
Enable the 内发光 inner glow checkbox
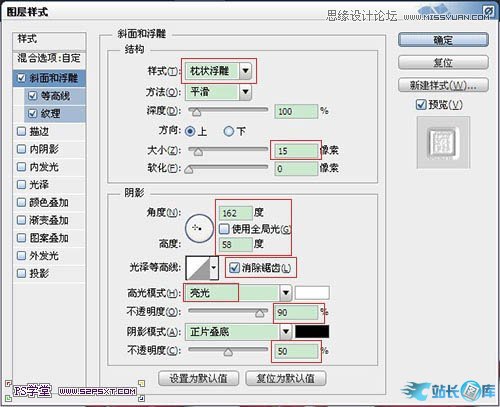(x=21, y=167)
